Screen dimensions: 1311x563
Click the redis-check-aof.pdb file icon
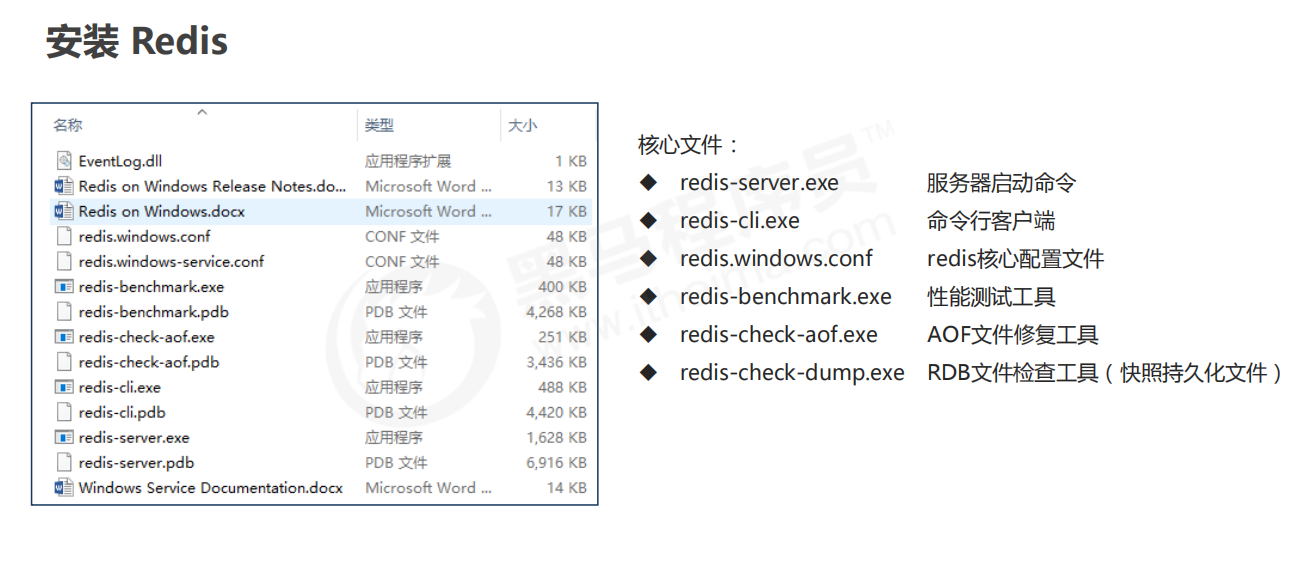click(x=64, y=362)
